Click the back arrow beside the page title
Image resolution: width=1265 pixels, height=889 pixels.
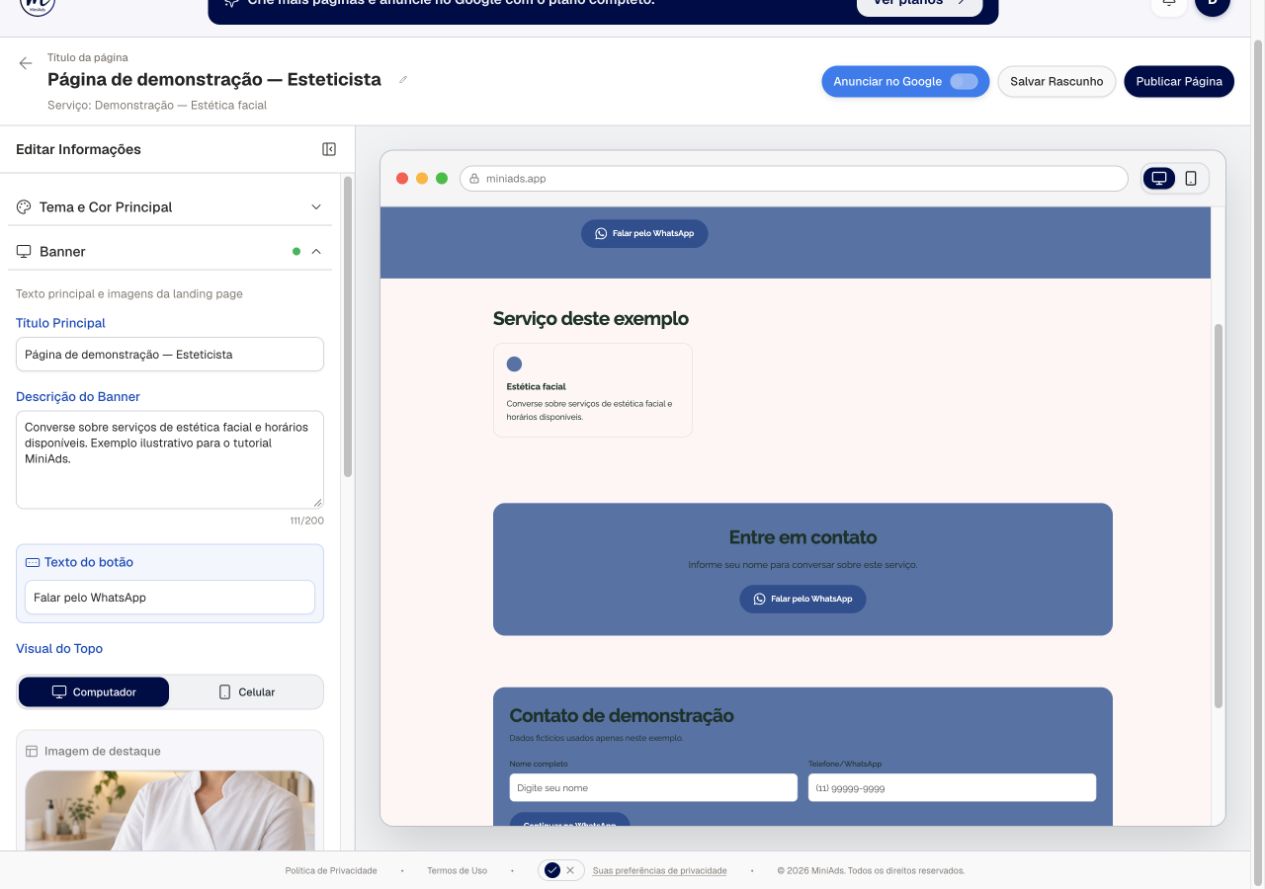coord(26,63)
